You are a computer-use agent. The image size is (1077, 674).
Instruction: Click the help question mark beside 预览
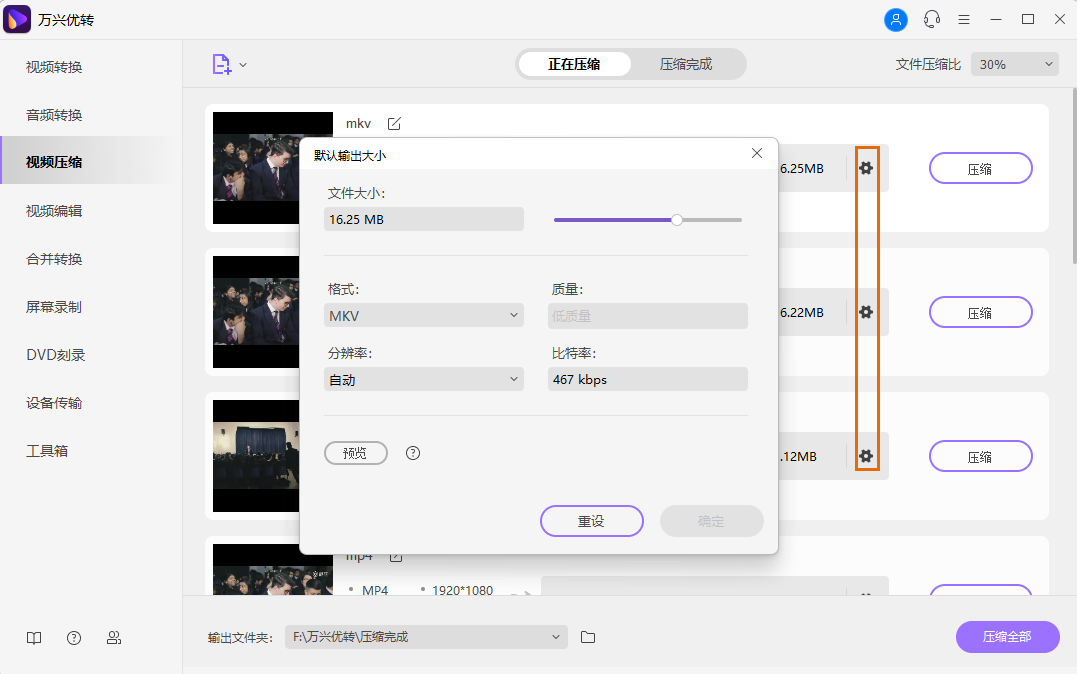click(413, 453)
